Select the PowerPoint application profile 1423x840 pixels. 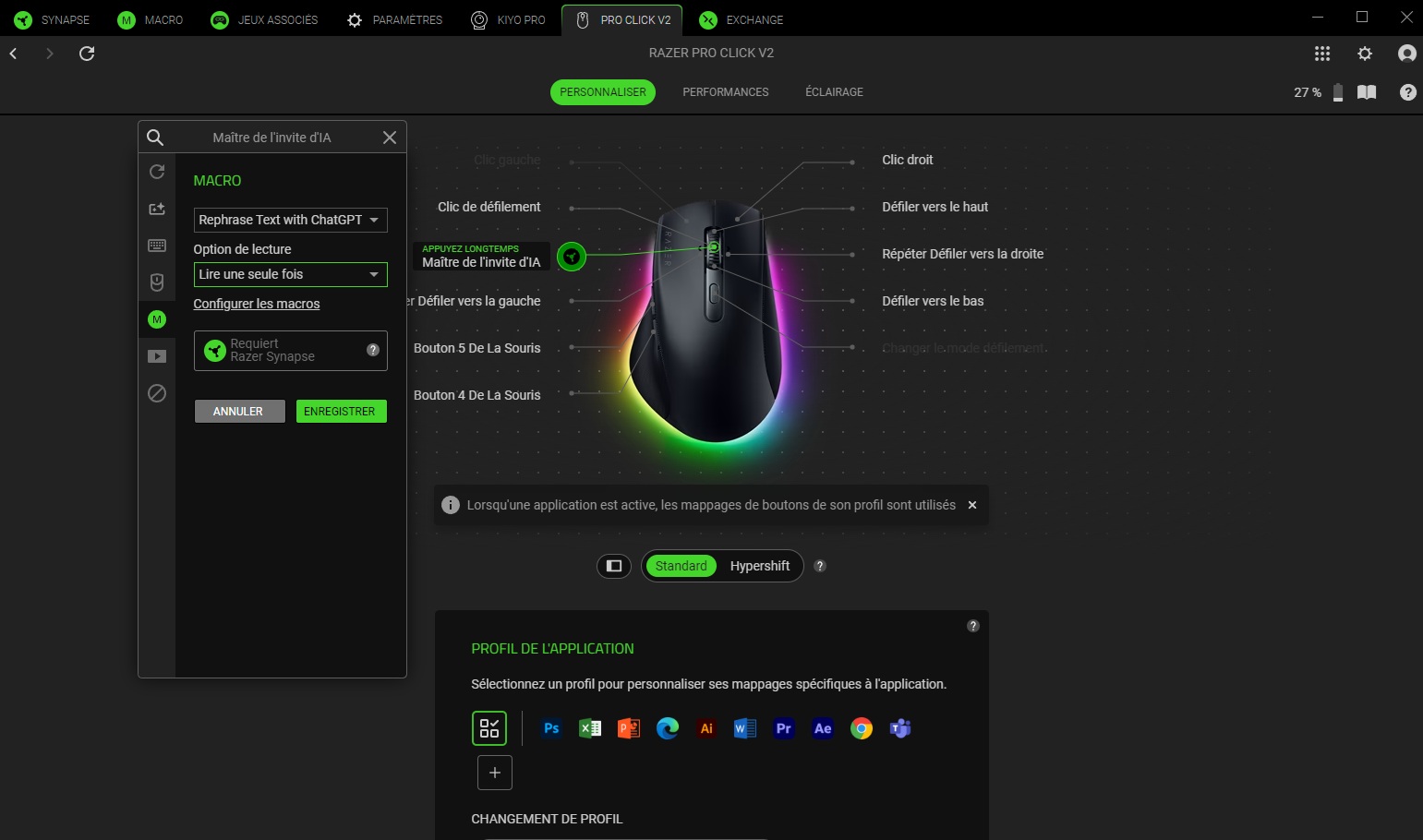point(629,728)
